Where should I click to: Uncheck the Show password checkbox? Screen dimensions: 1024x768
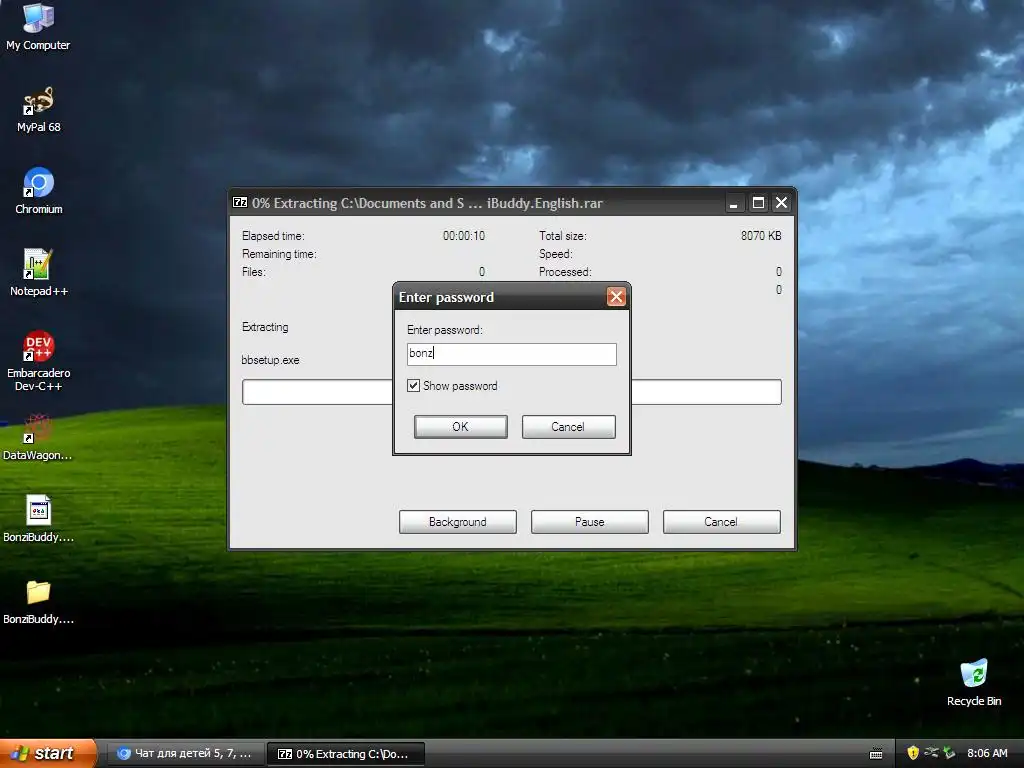413,386
